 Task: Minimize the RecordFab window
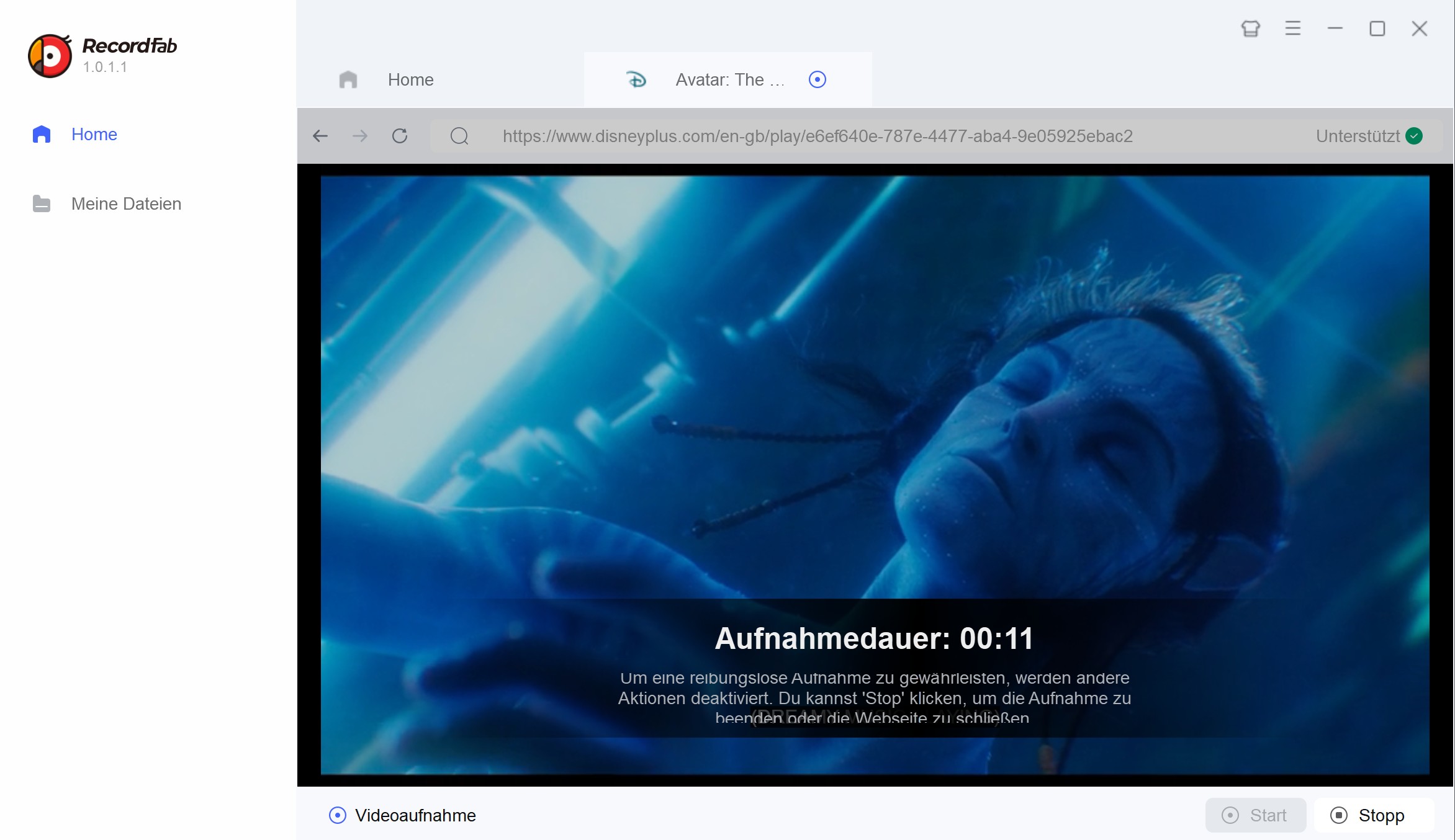point(1335,29)
